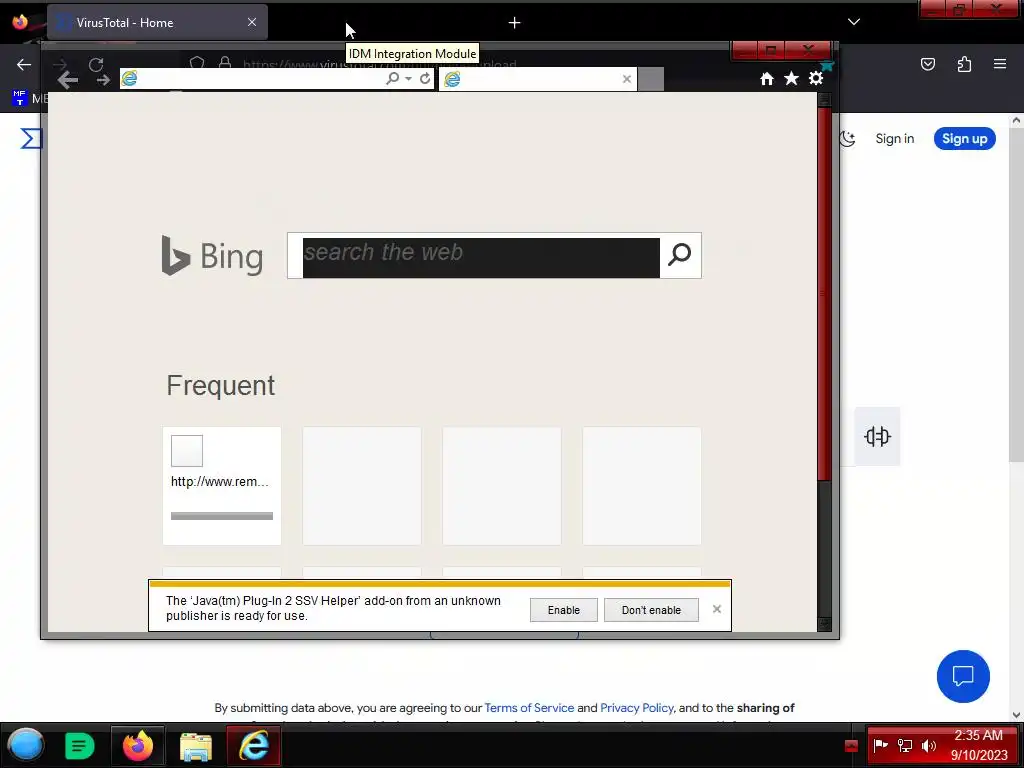
Task: Click Don't enable for the Java add-on
Action: tap(651, 610)
